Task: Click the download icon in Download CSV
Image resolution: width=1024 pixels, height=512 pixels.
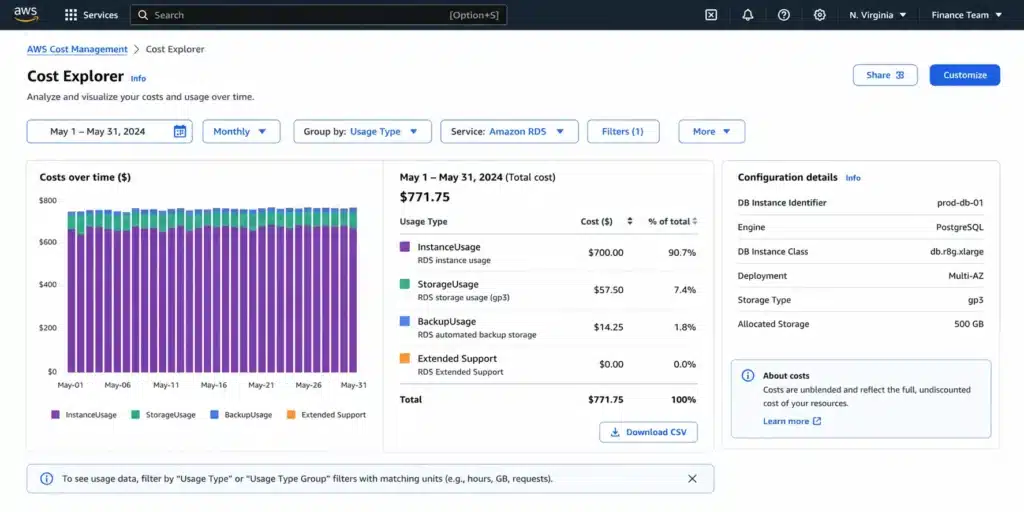Action: [615, 432]
